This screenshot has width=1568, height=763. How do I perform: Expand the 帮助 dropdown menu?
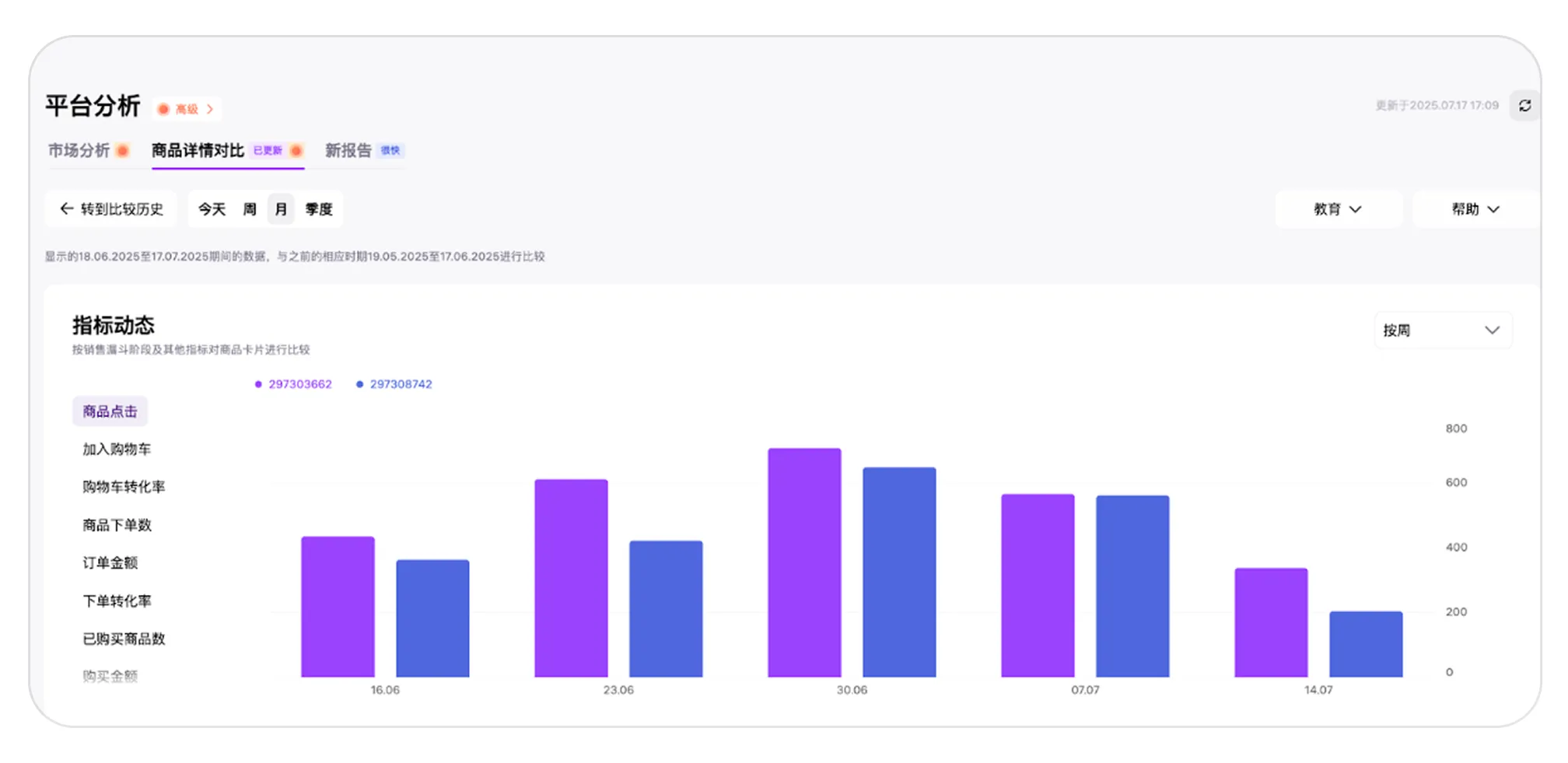point(1475,209)
